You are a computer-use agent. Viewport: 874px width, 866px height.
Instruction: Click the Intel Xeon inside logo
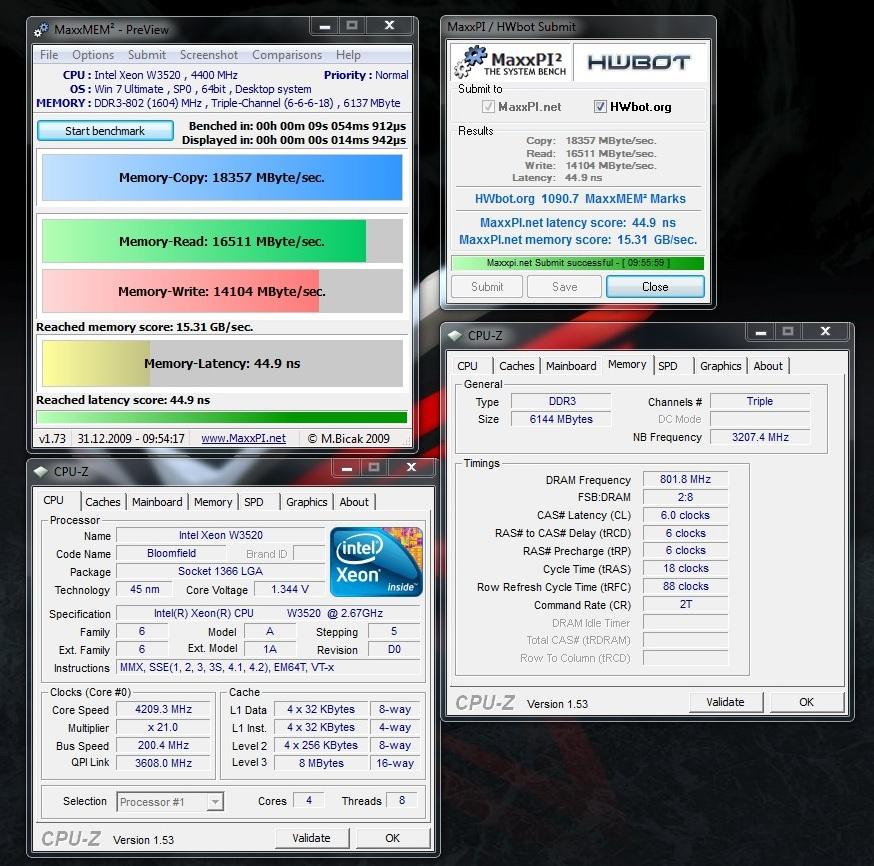tap(376, 562)
